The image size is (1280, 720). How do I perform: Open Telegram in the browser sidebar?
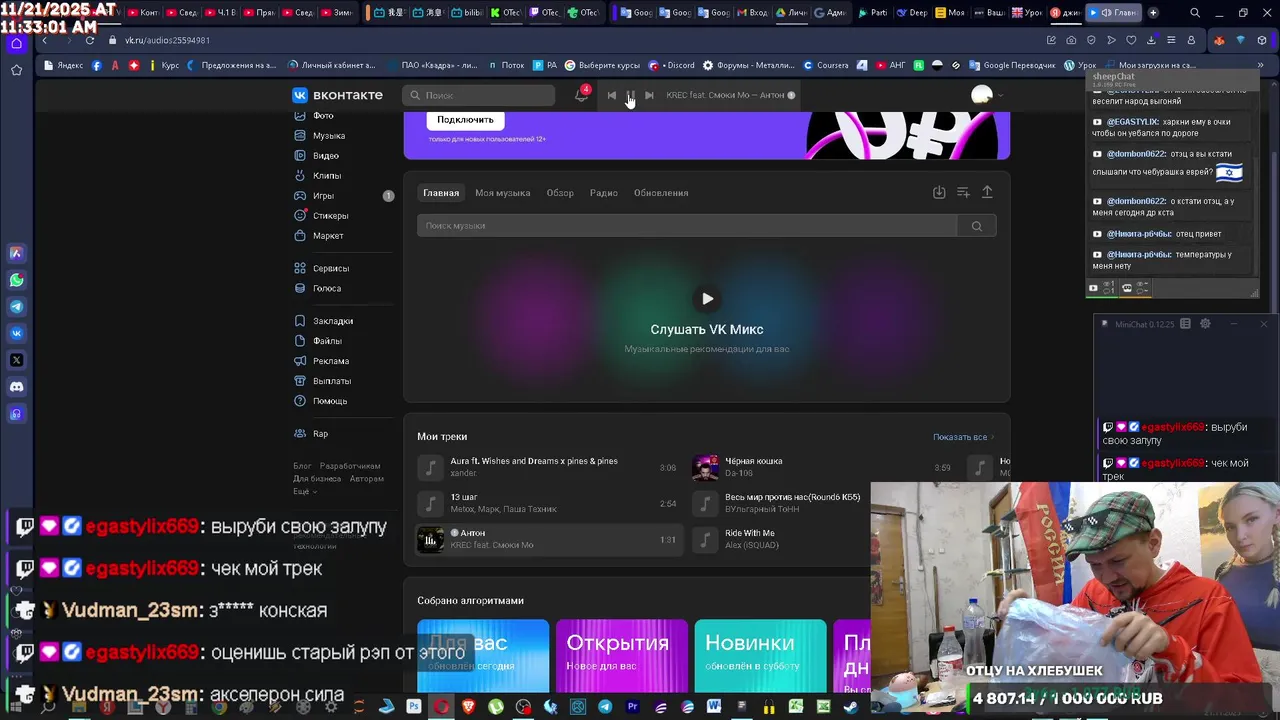[16, 307]
